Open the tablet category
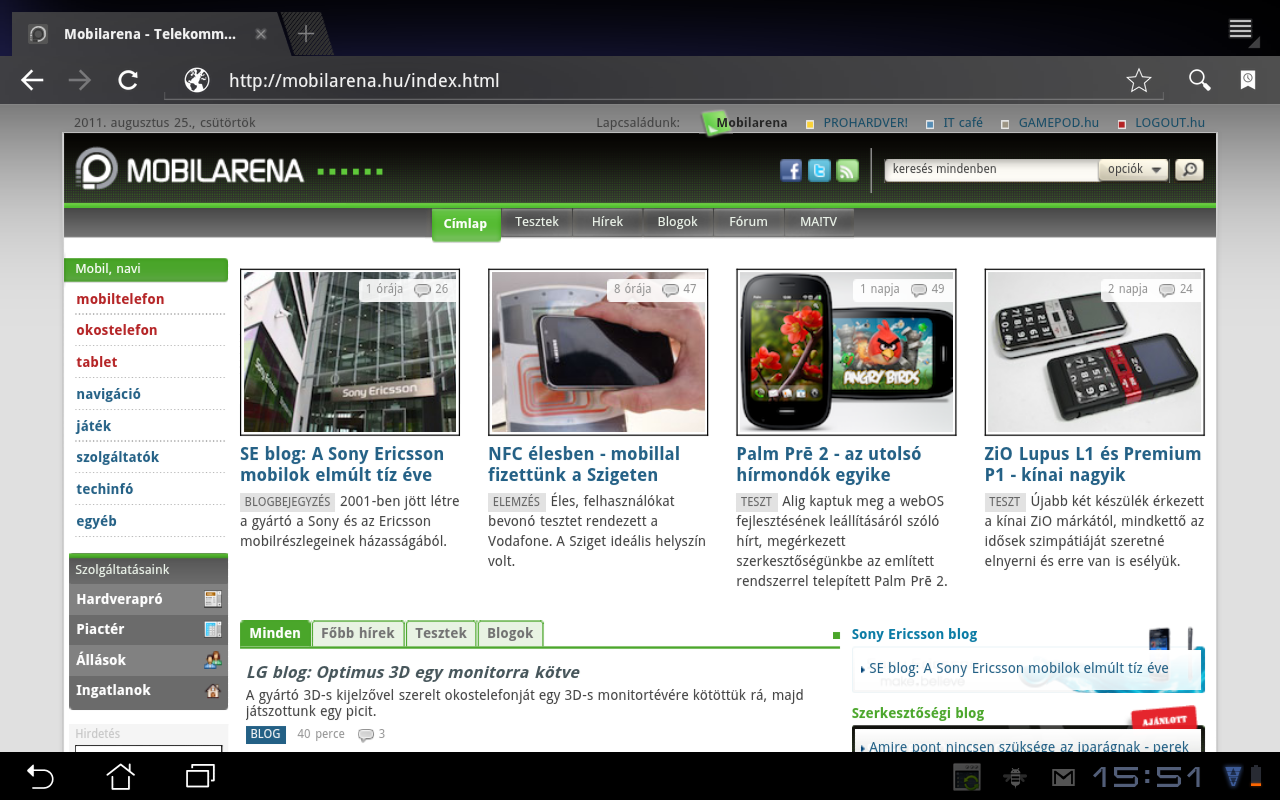Viewport: 1280px width, 800px height. (97, 362)
